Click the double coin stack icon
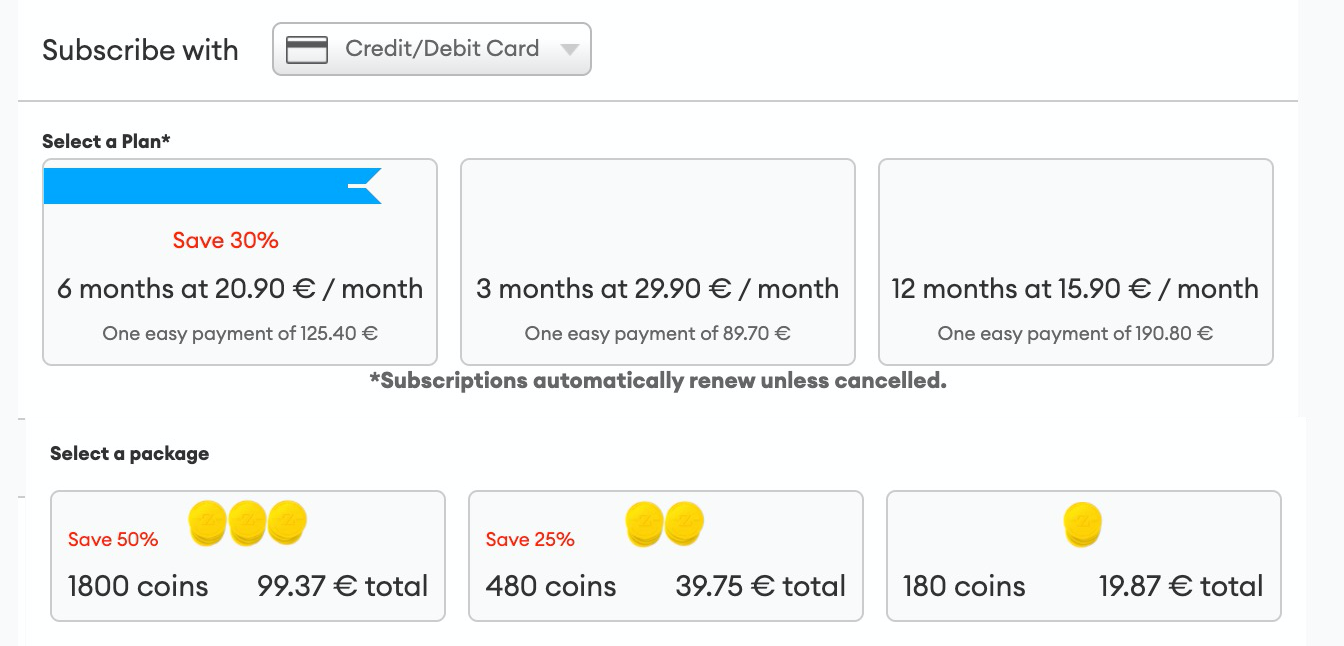Screen dimensions: 1344x646 click(665, 525)
